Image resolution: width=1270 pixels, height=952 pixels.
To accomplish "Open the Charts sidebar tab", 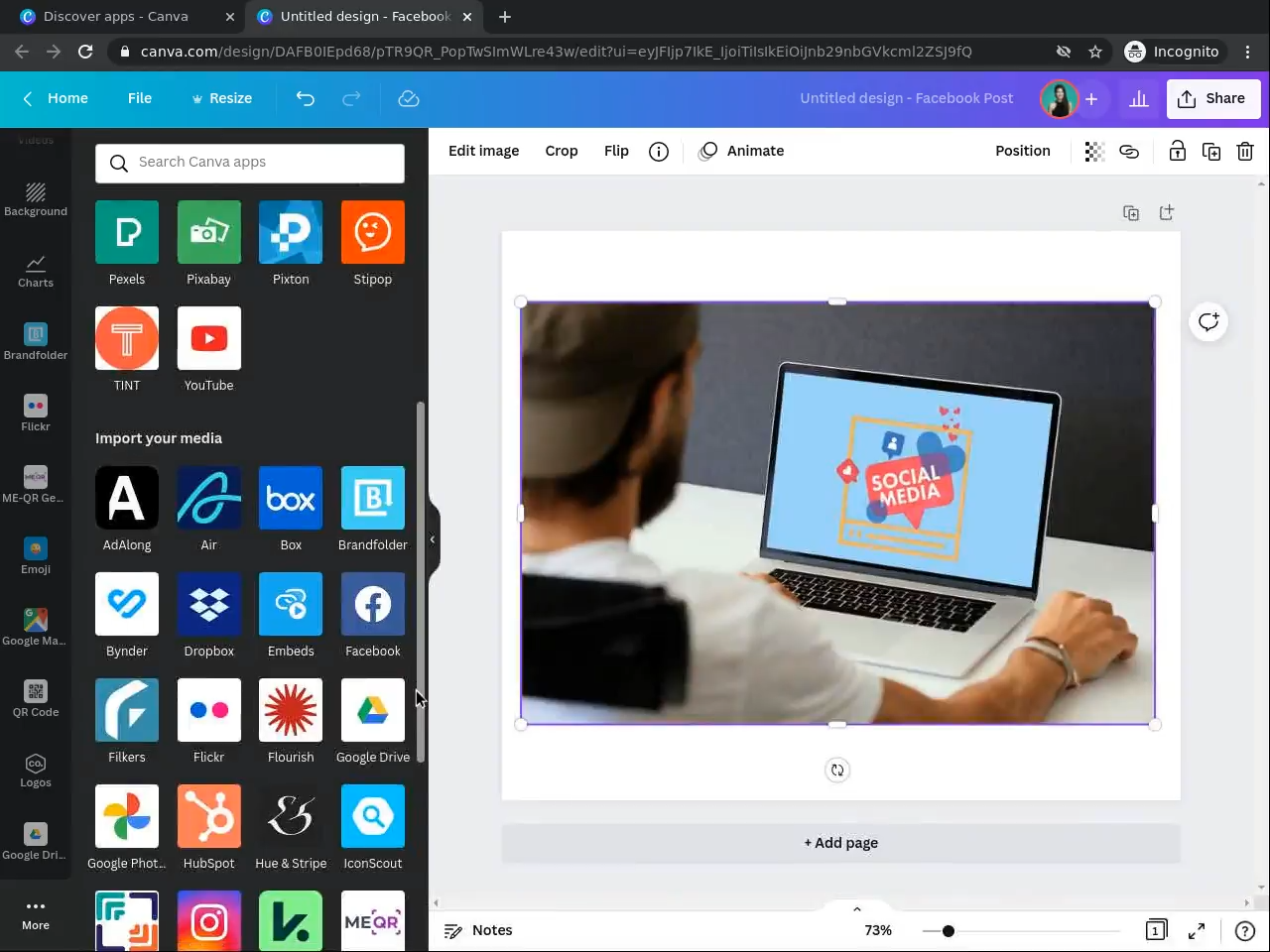I will tap(36, 271).
